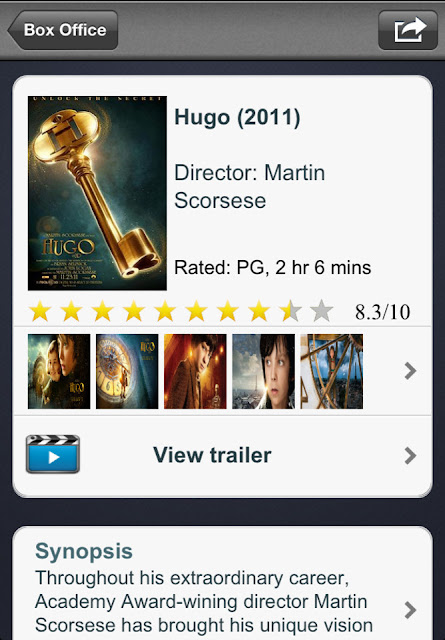The width and height of the screenshot is (445, 640).
Task: Open the View trailer row
Action: [x=222, y=456]
